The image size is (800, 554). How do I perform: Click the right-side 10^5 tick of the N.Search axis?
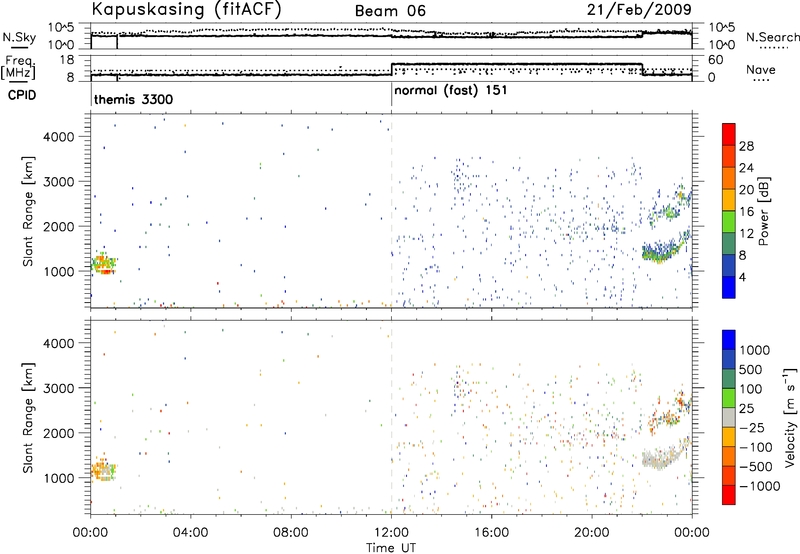tap(721, 27)
